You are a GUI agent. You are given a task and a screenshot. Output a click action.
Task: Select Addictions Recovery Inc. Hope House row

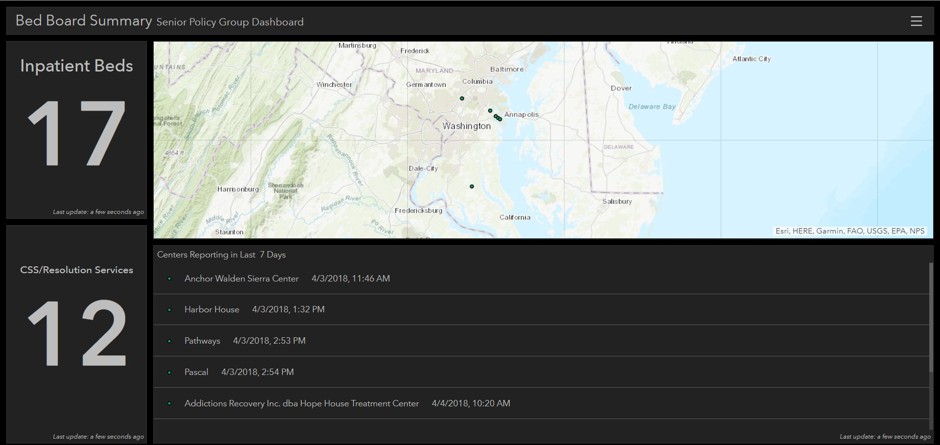(541, 403)
